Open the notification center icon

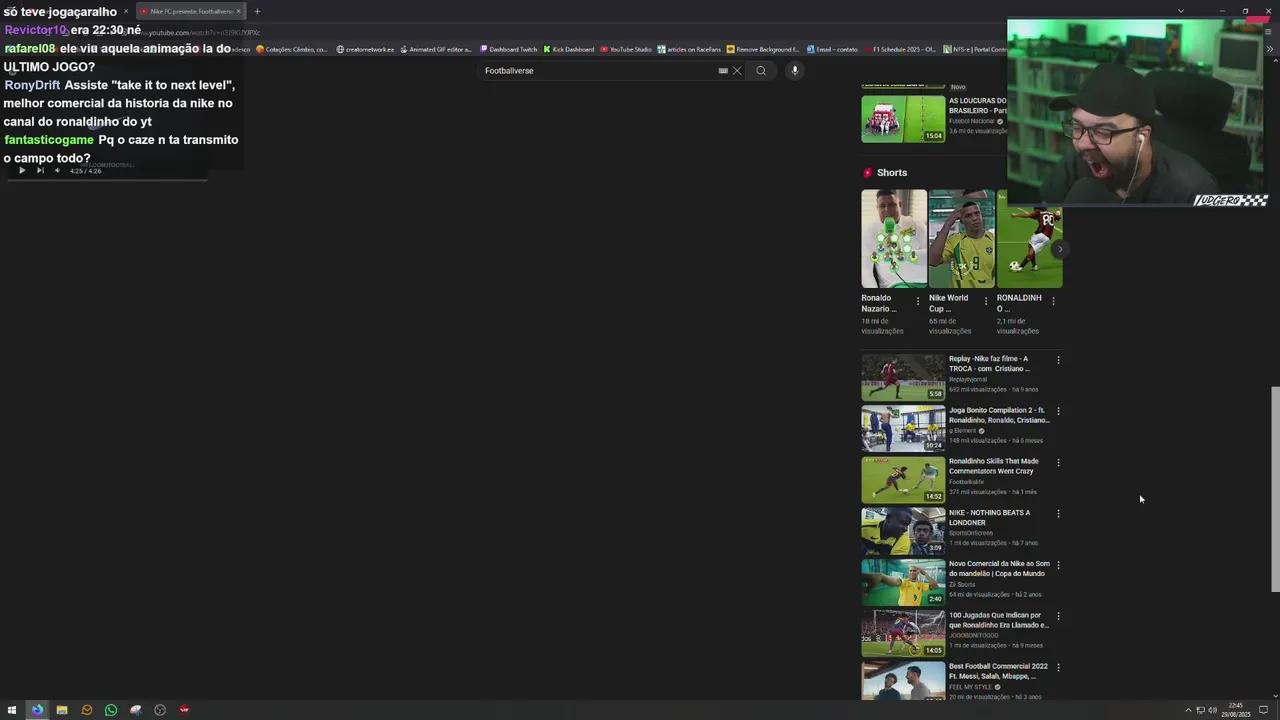[1264, 710]
